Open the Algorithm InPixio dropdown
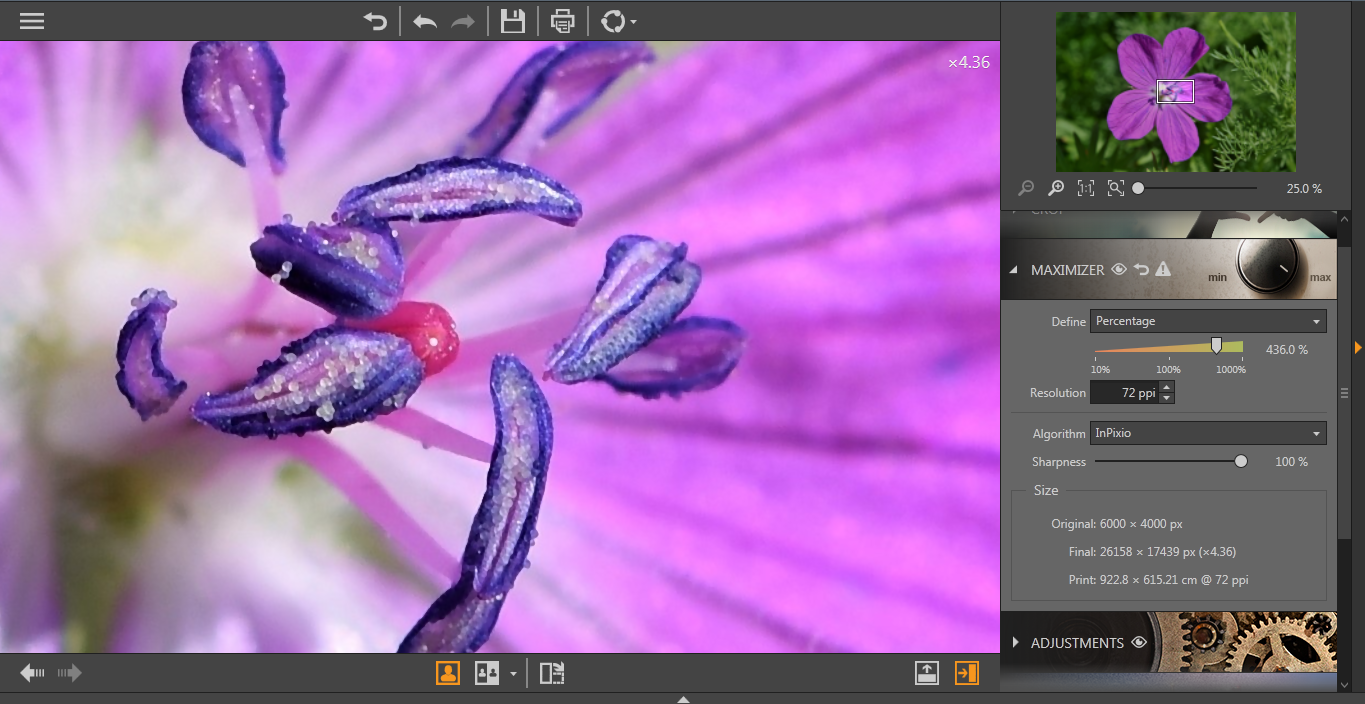This screenshot has height=704, width=1365. pyautogui.click(x=1207, y=433)
